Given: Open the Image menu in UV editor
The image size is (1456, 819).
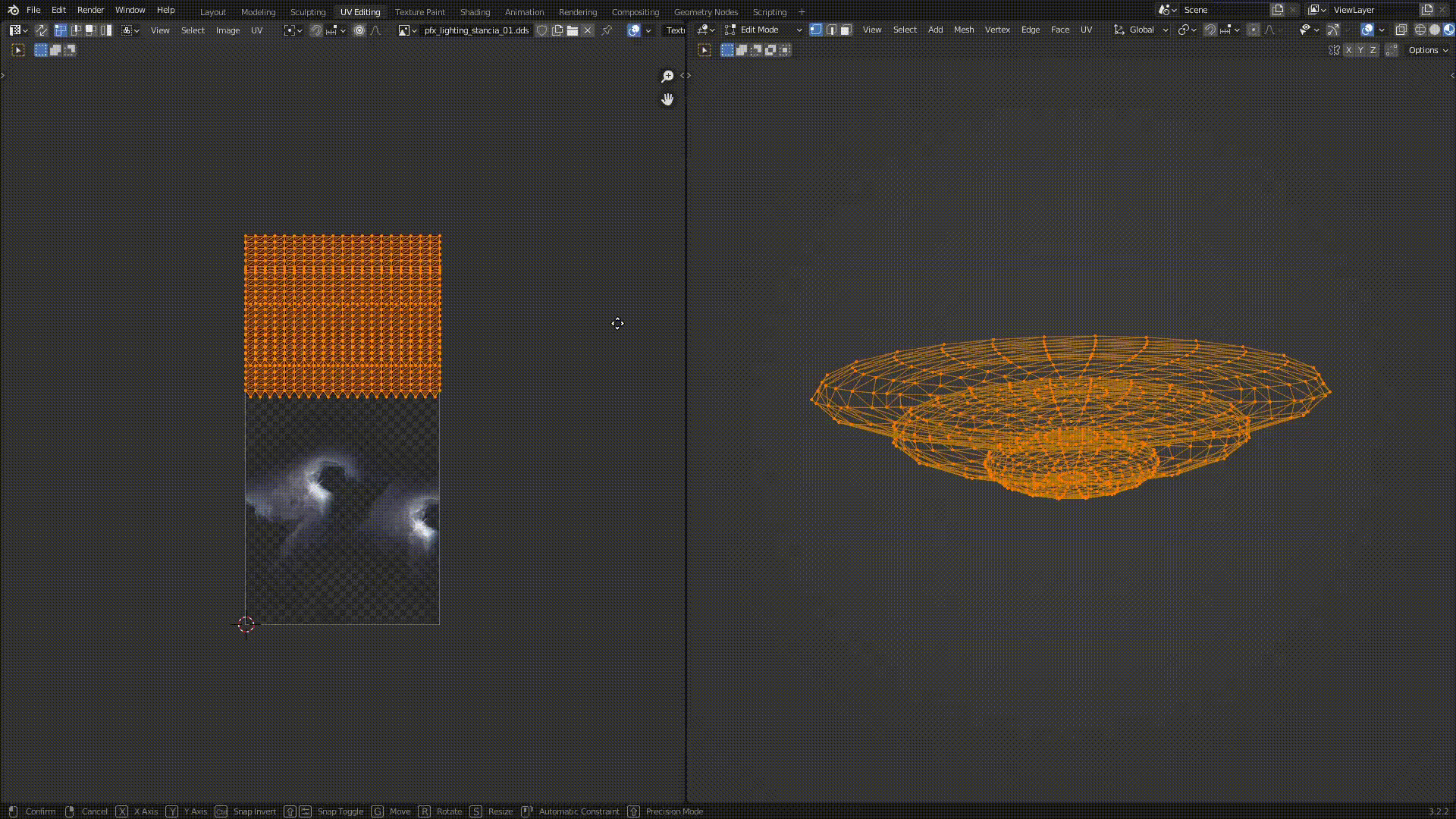Looking at the screenshot, I should click(227, 30).
